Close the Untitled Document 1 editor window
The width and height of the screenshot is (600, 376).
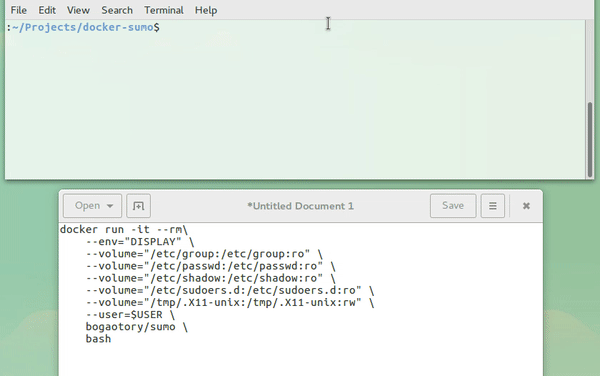point(526,206)
